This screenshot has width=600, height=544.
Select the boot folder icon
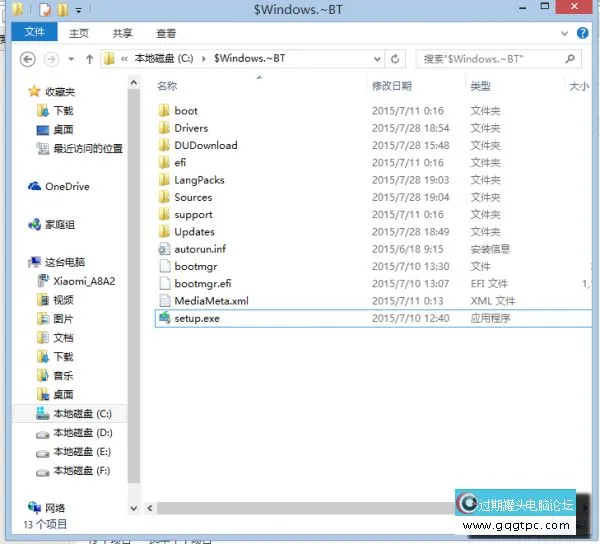pos(164,111)
